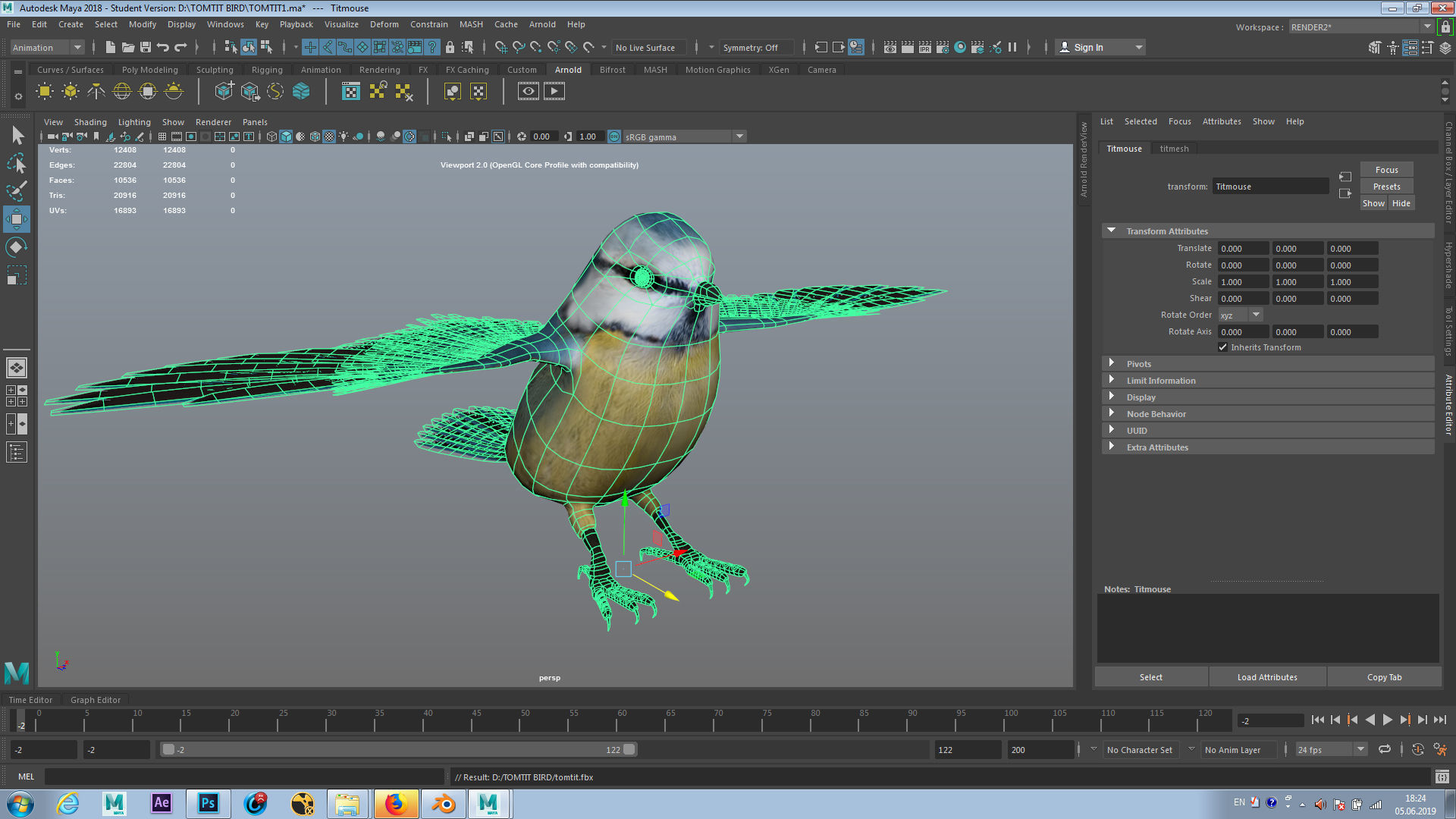
Task: Click the range slider start handle
Action: pos(169,749)
